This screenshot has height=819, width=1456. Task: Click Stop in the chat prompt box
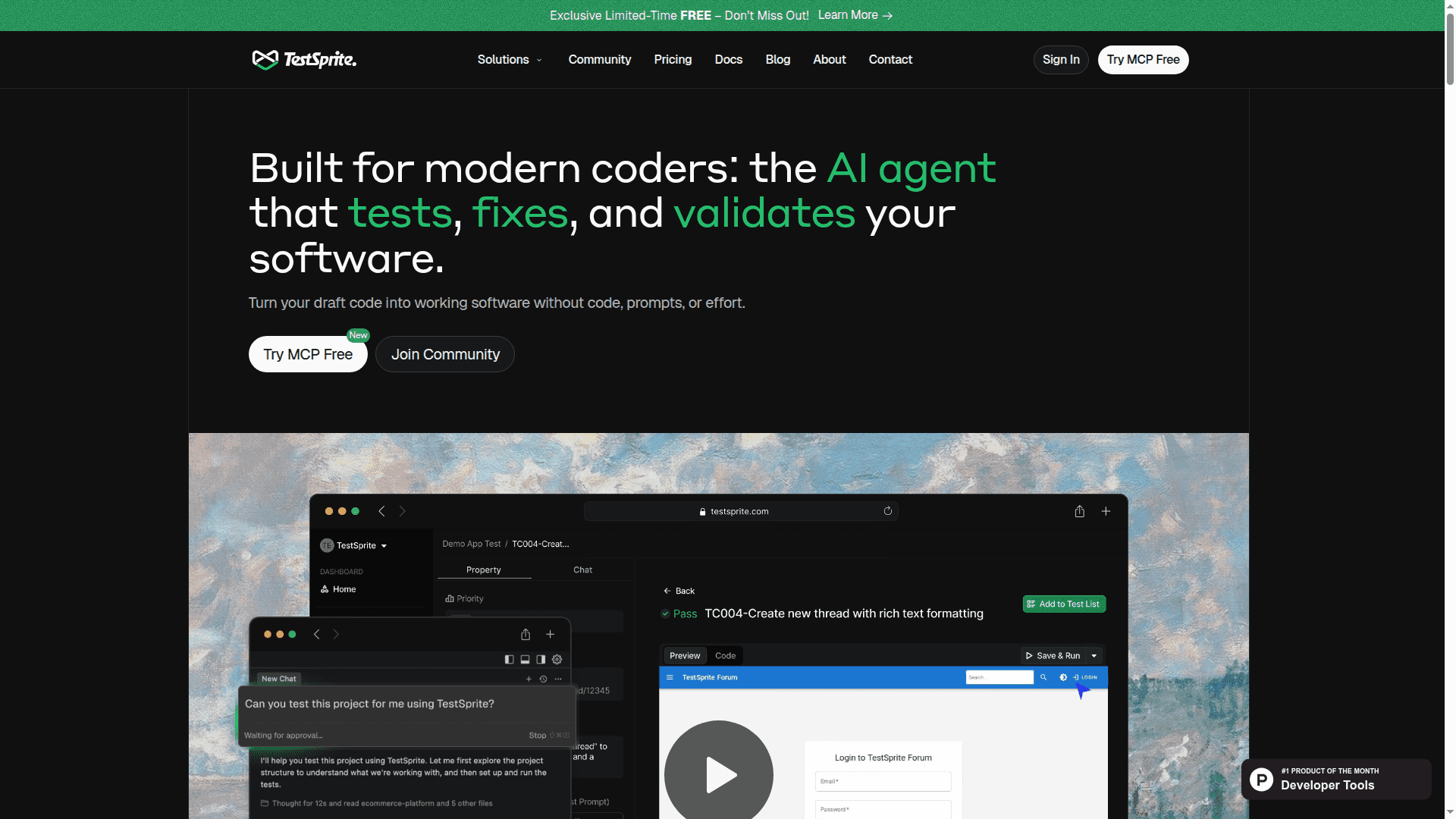click(538, 736)
